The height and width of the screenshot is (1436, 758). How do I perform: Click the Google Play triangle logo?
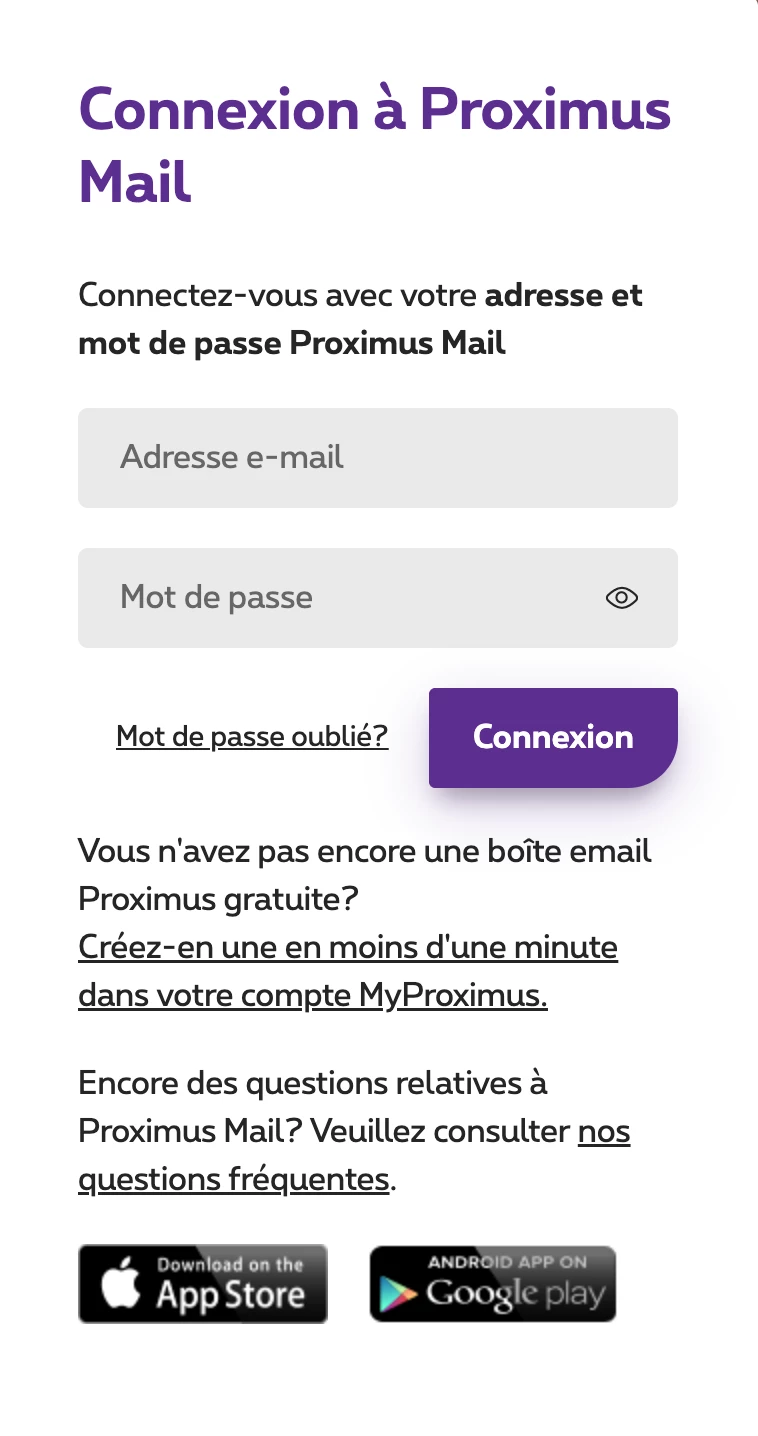pyautogui.click(x=398, y=1294)
